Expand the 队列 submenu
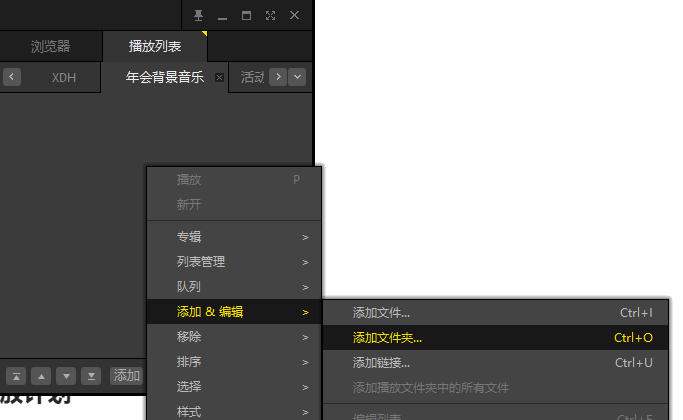This screenshot has width=683, height=420. pos(234,287)
